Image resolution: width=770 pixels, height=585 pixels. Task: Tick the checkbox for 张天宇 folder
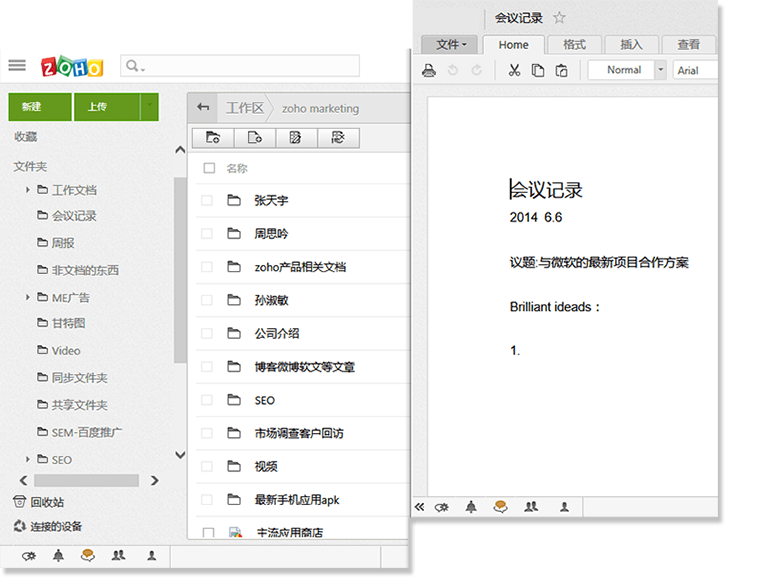(x=207, y=200)
